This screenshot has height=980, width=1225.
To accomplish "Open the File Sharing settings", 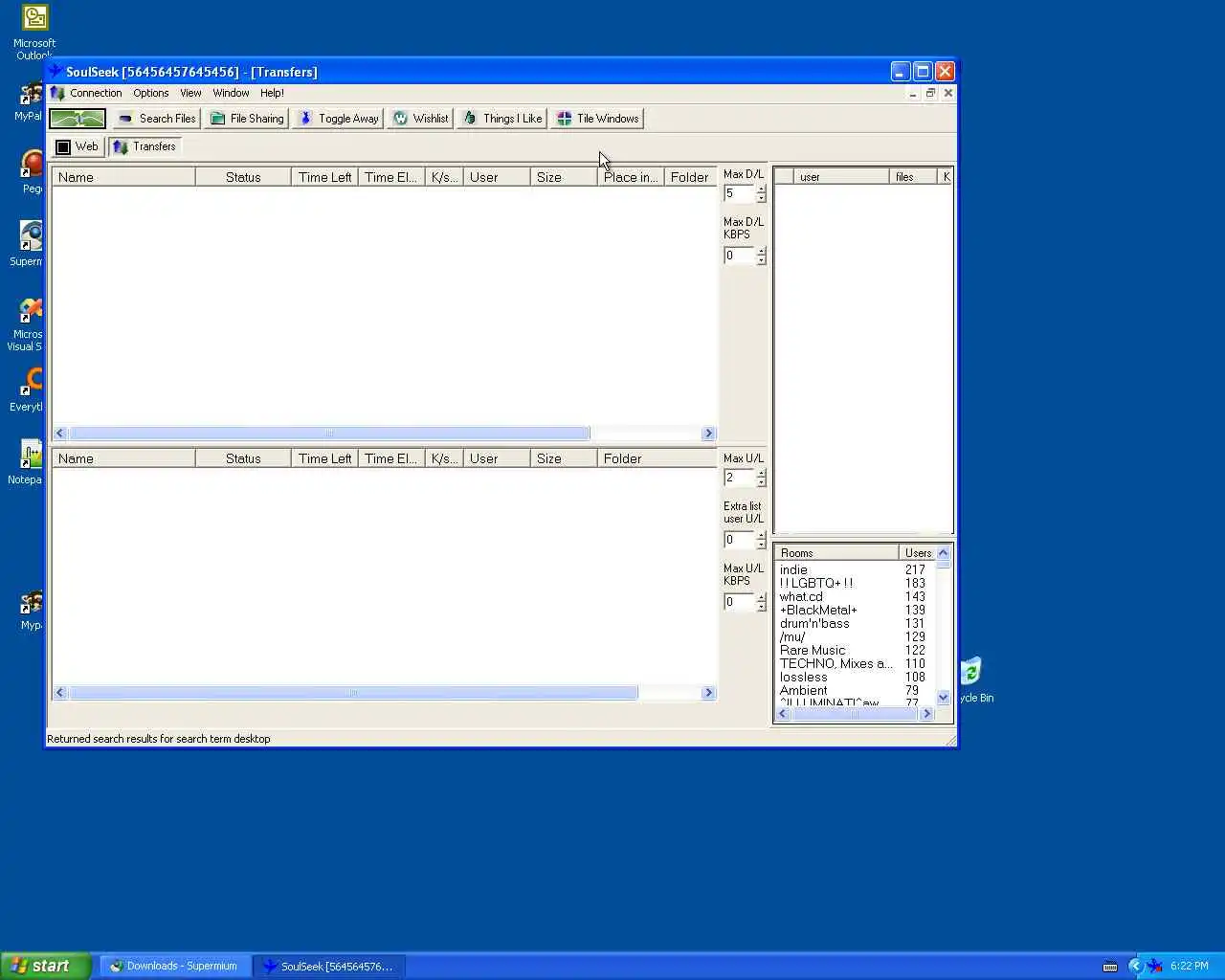I will [x=247, y=119].
